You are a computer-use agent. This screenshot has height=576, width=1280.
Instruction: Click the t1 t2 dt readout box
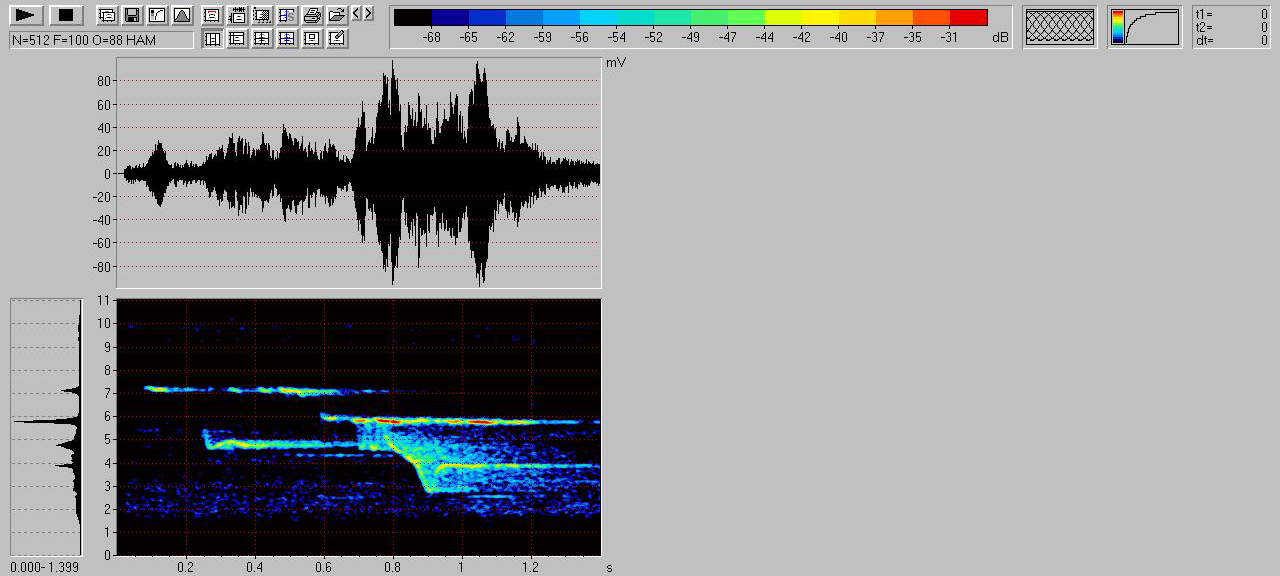1231,27
